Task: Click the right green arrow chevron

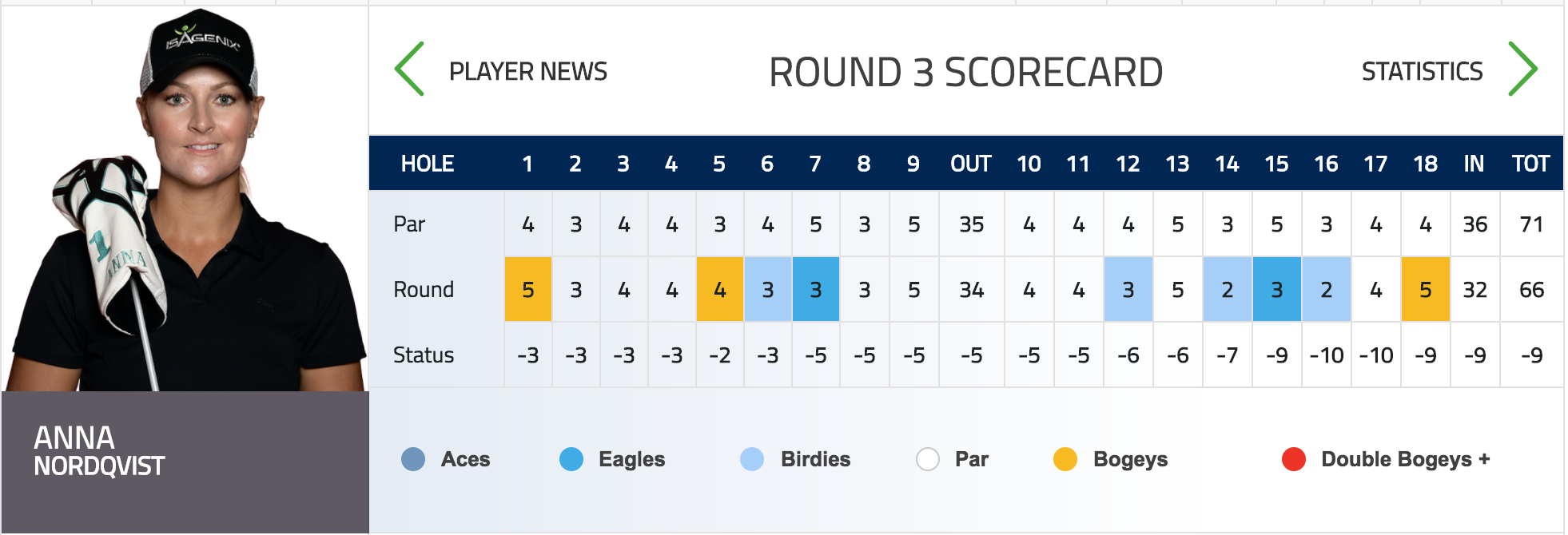Action: coord(1522,69)
